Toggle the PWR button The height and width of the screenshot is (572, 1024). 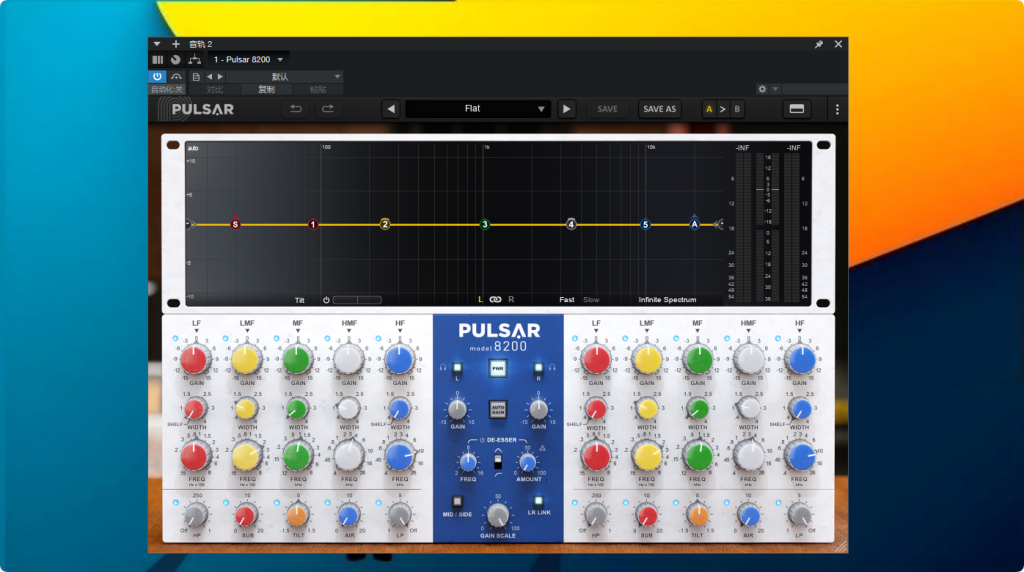pyautogui.click(x=498, y=368)
